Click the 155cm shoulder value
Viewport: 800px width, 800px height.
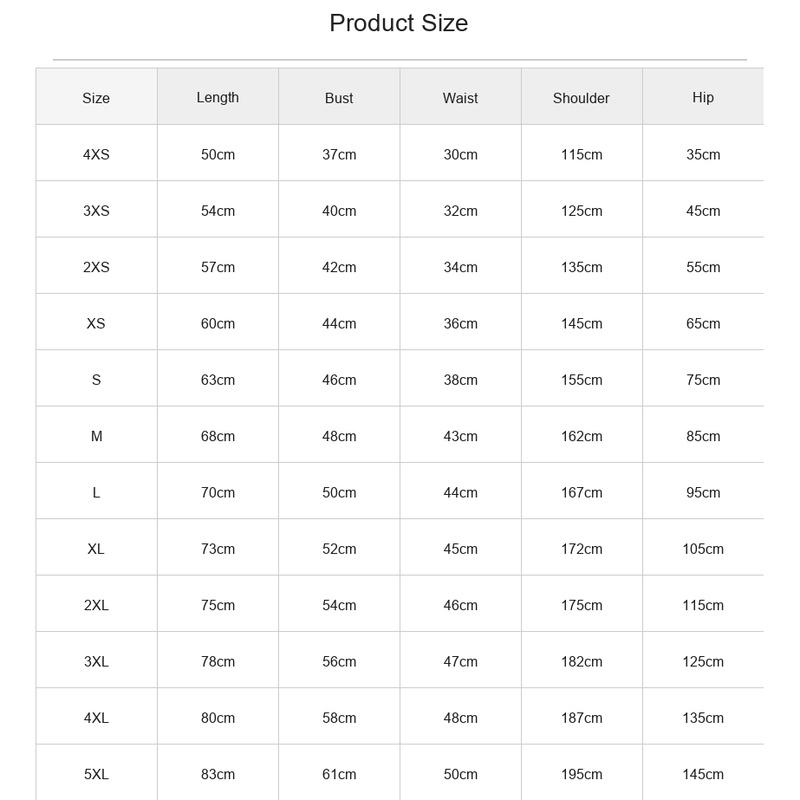click(x=582, y=380)
